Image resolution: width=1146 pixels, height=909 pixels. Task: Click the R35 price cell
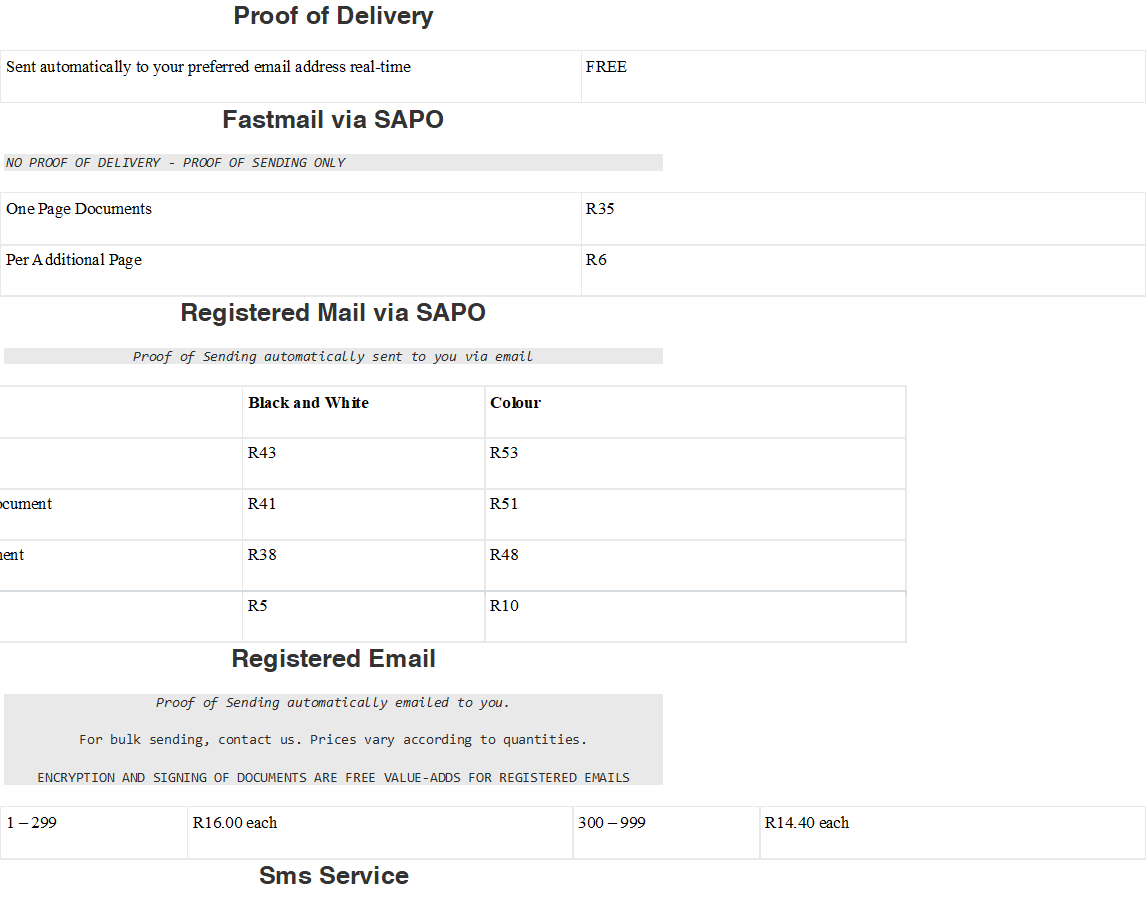(x=600, y=209)
